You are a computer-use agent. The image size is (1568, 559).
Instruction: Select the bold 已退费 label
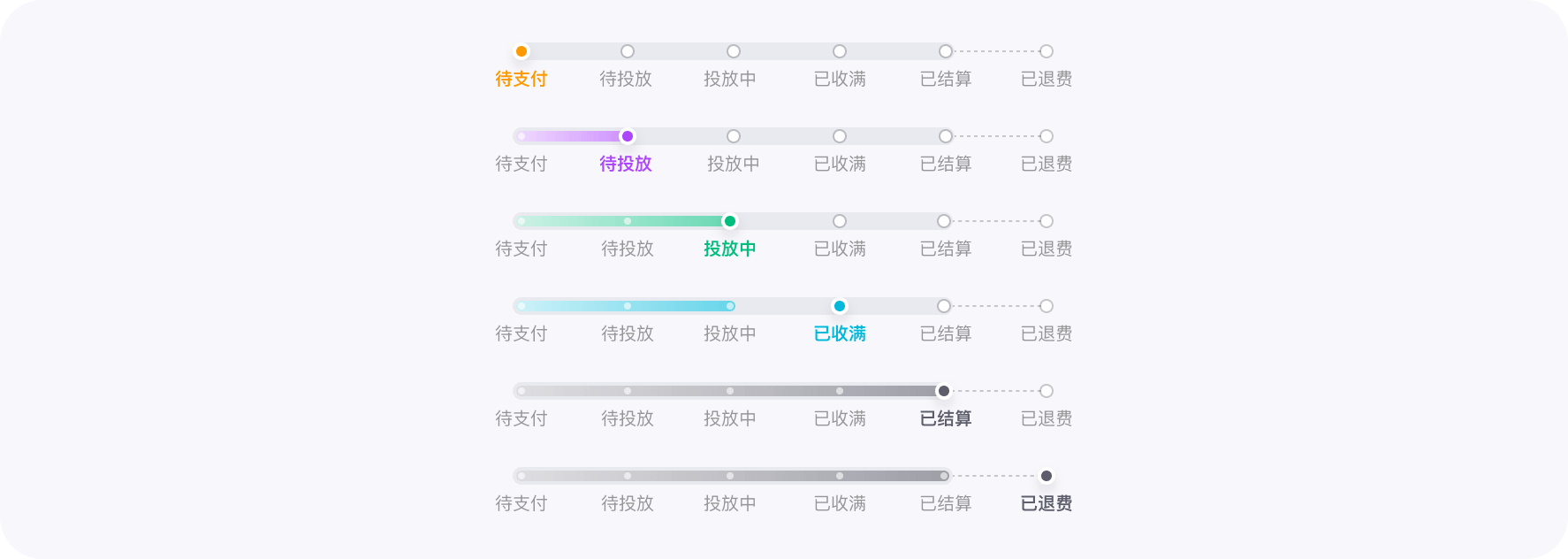pyautogui.click(x=1047, y=503)
